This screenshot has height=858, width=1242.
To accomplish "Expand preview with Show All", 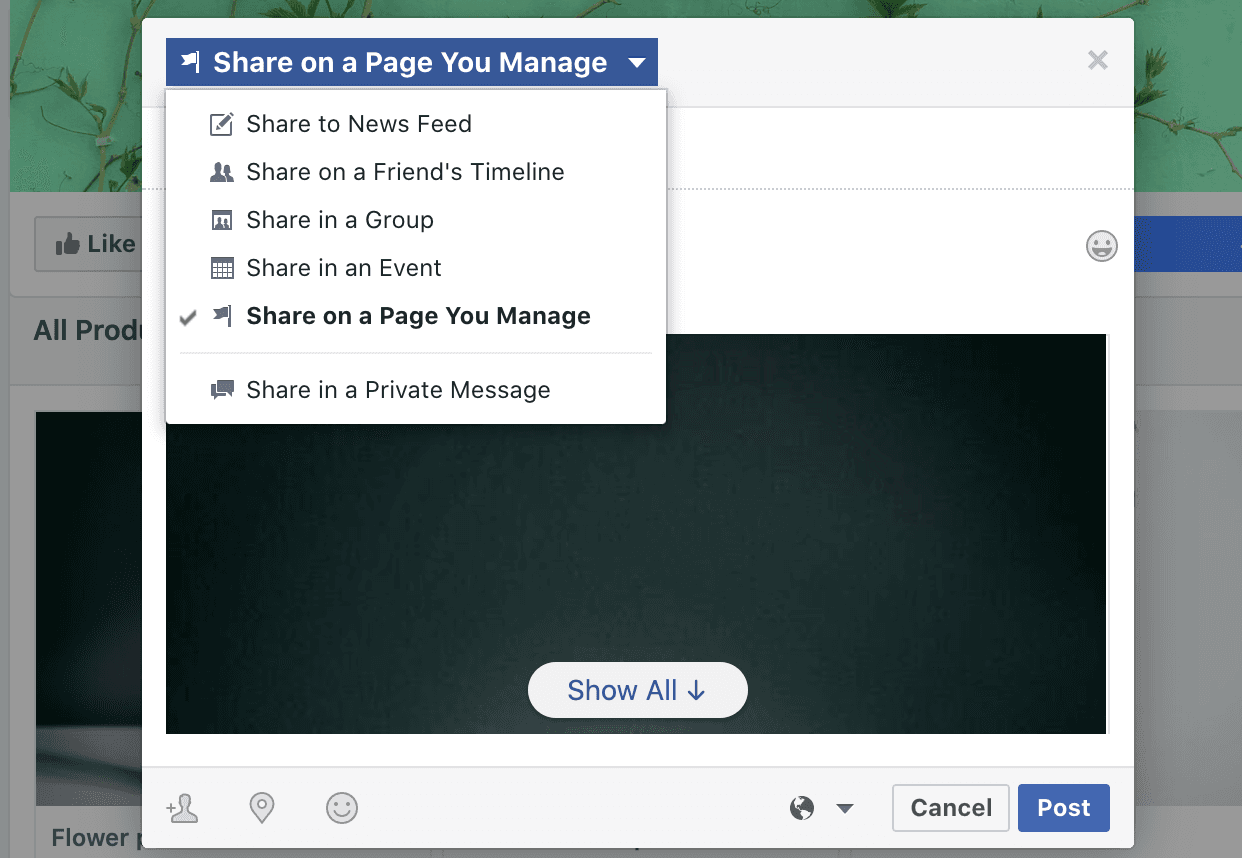I will (637, 690).
